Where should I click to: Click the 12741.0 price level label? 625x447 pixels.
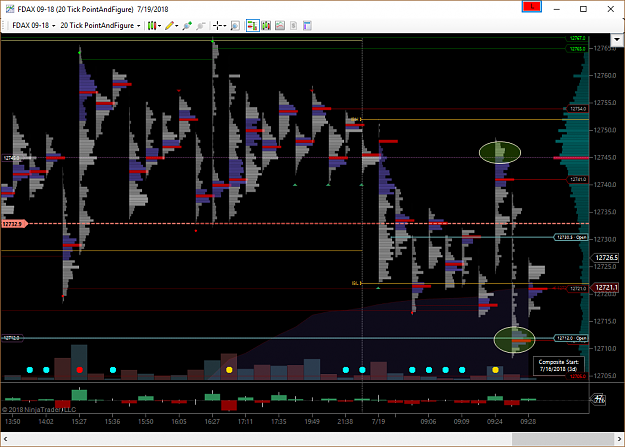click(577, 179)
